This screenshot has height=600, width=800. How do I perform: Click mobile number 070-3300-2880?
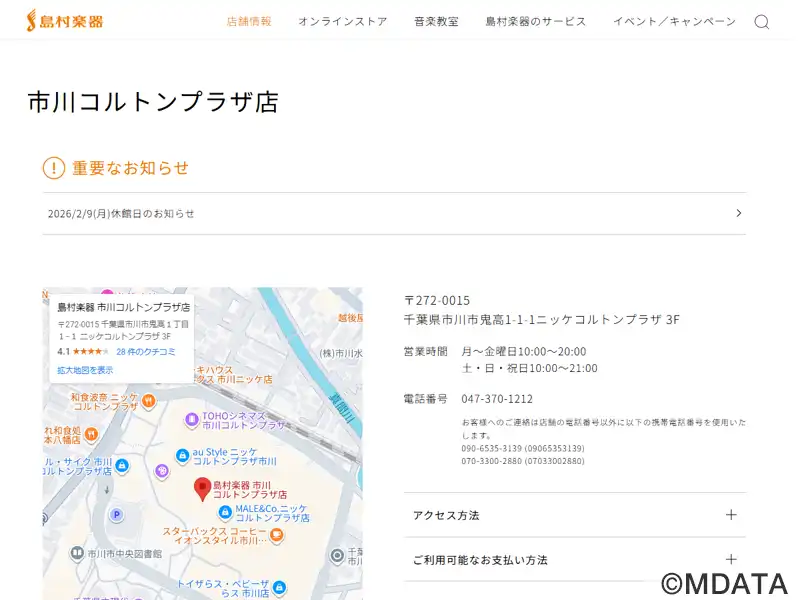pos(523,461)
